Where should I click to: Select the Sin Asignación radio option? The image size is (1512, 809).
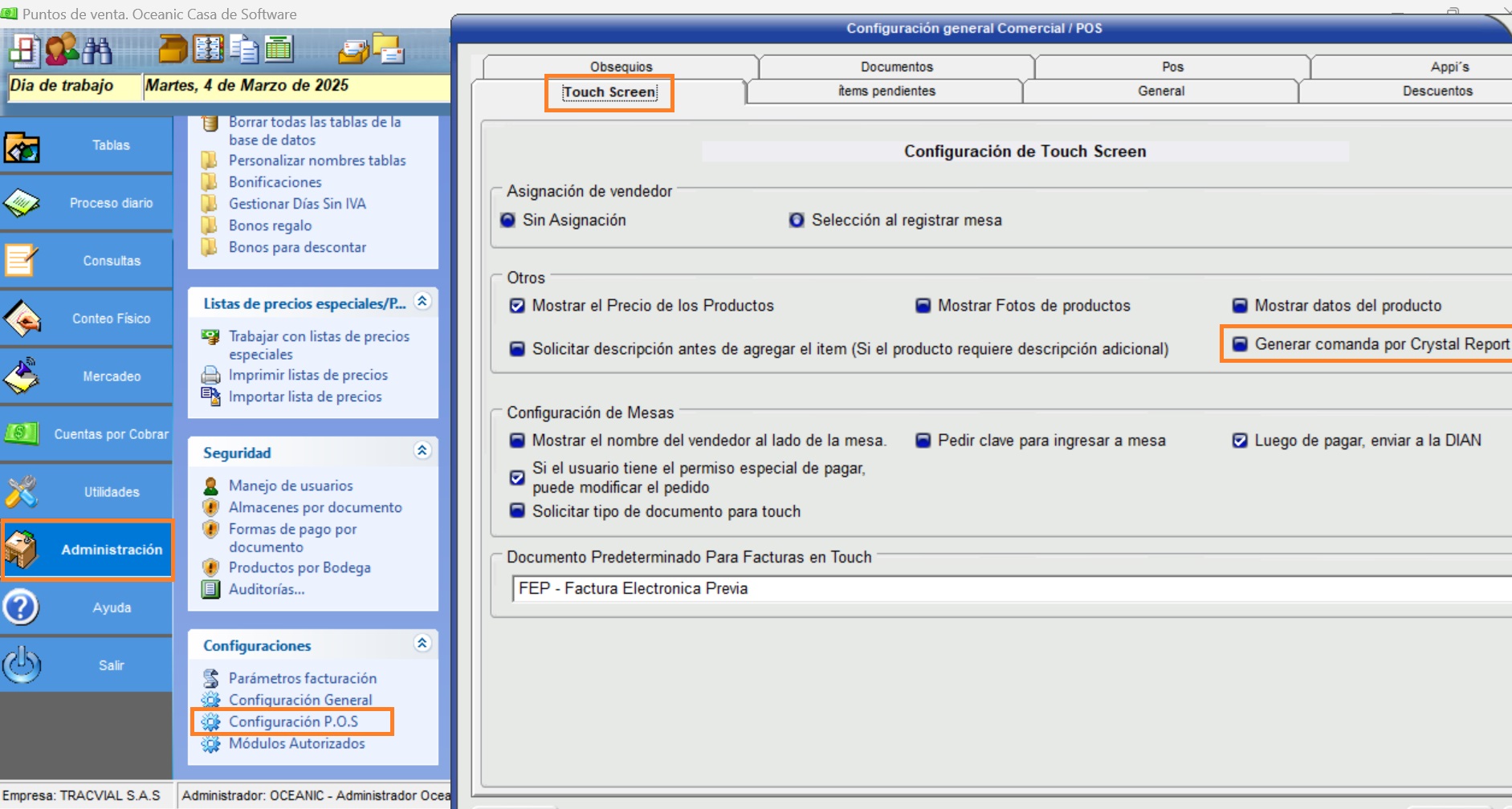(x=508, y=221)
